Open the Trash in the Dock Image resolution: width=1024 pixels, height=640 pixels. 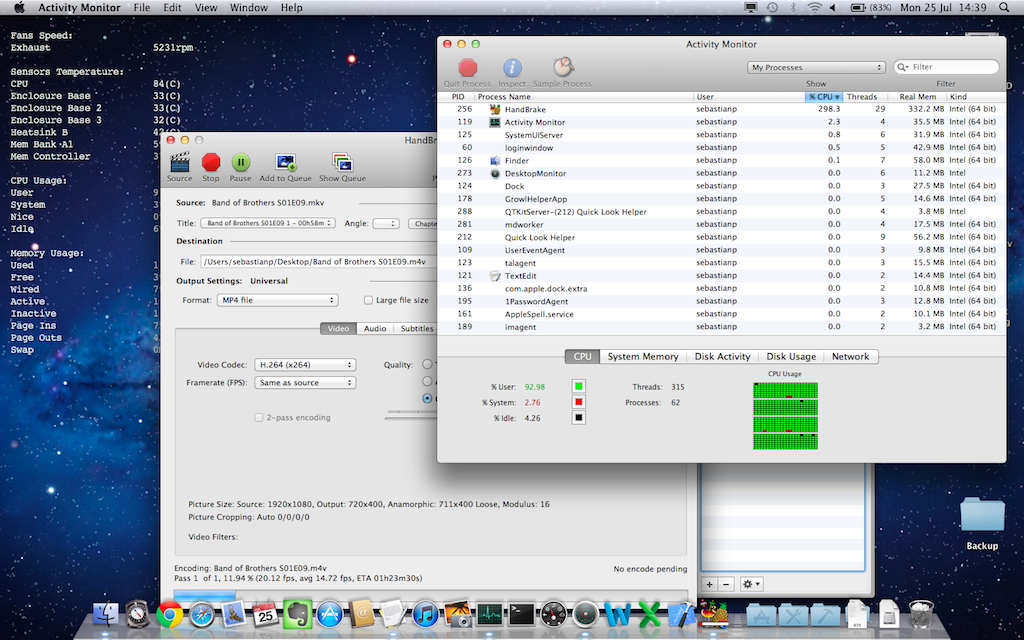(921, 615)
